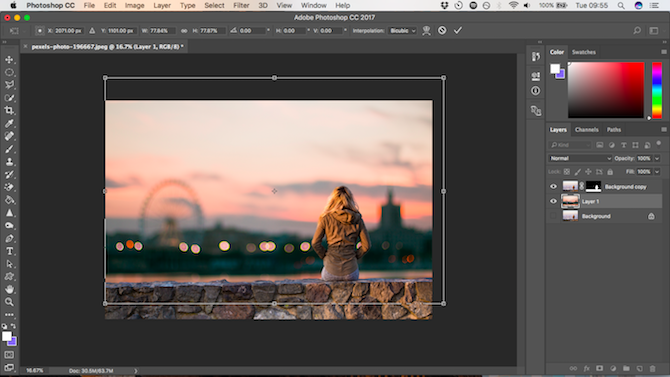Open the Edit Toolbar three-dots menu

click(x=9, y=315)
